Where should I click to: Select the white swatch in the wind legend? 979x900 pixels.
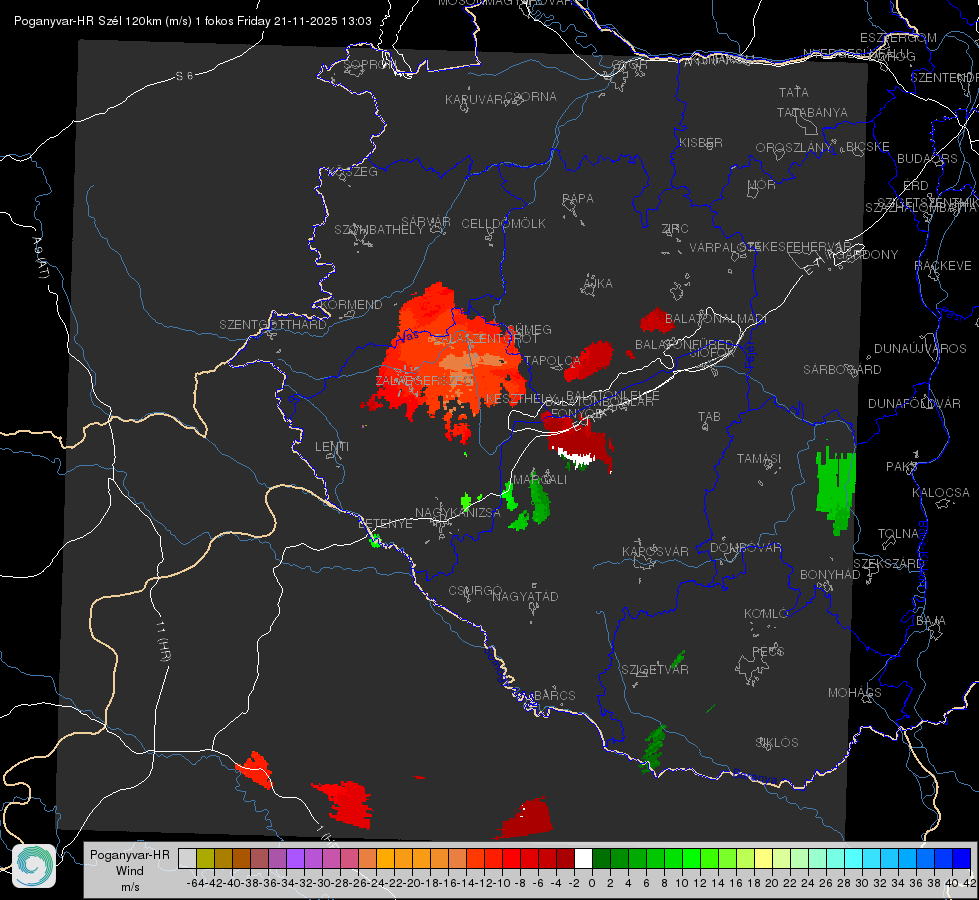coord(583,858)
